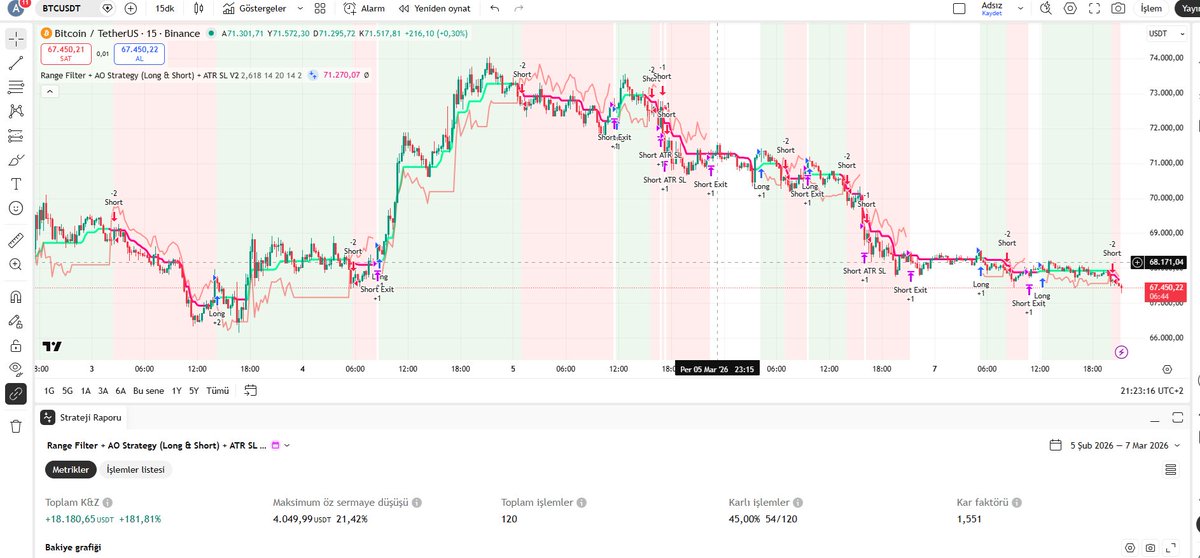Select the 5G date range
This screenshot has height=558, width=1200.
point(67,390)
